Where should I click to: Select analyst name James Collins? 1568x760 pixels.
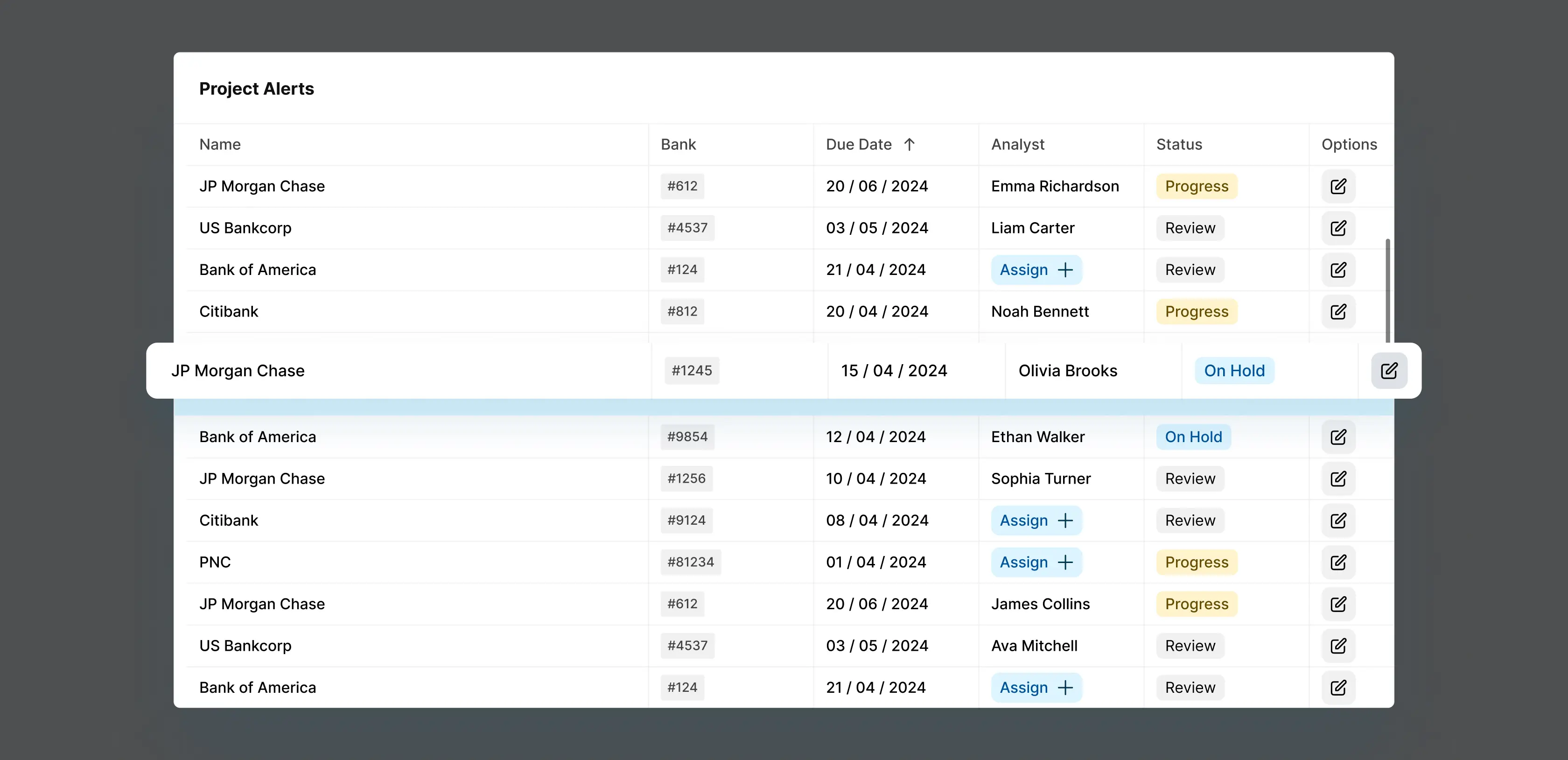tap(1040, 604)
